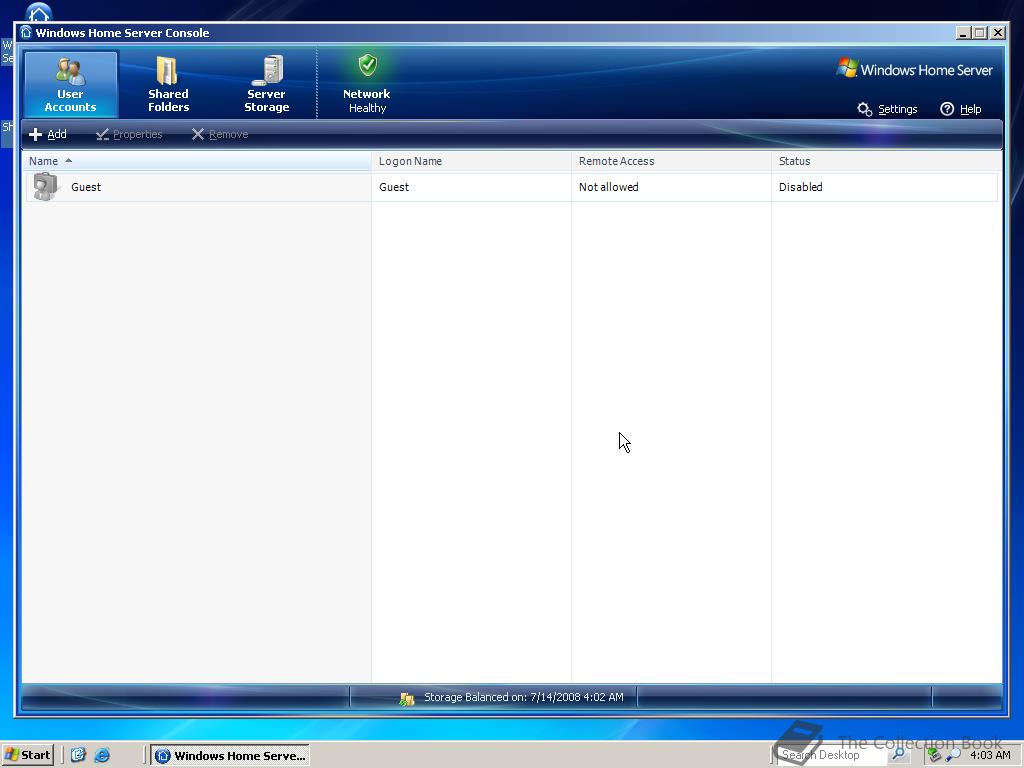
Task: Sort by the Remote Access column
Action: pyautogui.click(x=671, y=161)
